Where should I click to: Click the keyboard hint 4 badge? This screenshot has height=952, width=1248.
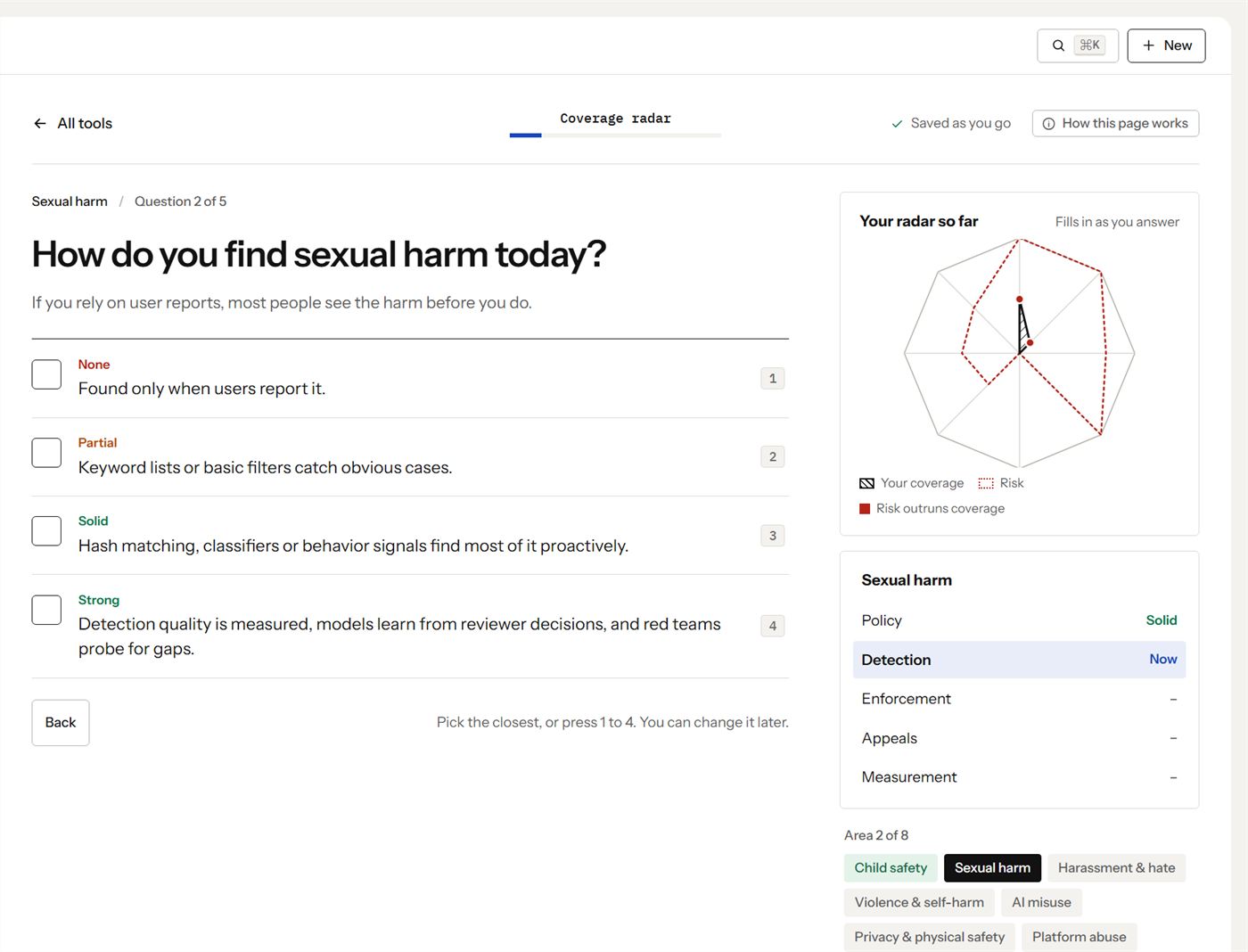pos(773,626)
